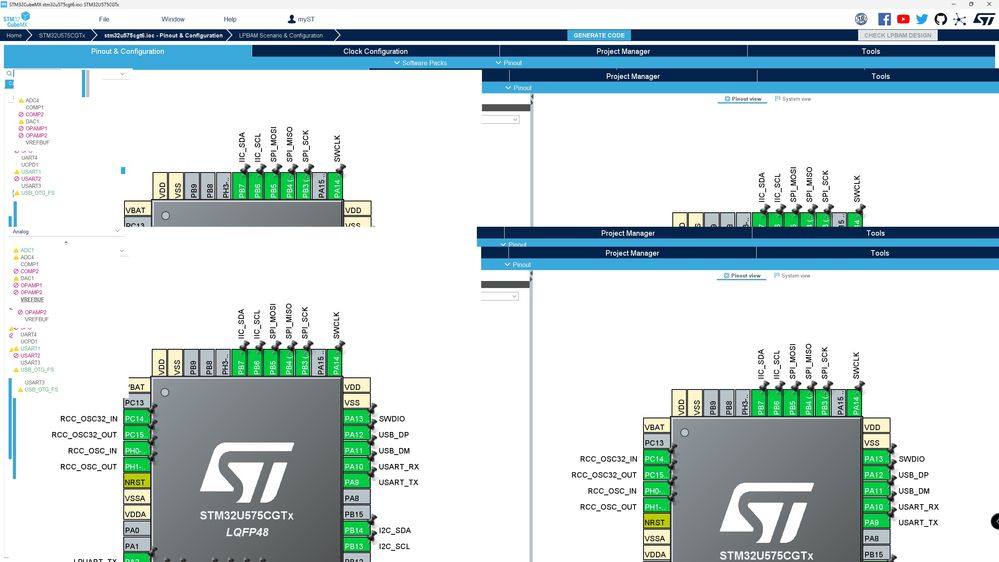This screenshot has height=562, width=999.
Task: Open the File menu
Action: [104, 19]
